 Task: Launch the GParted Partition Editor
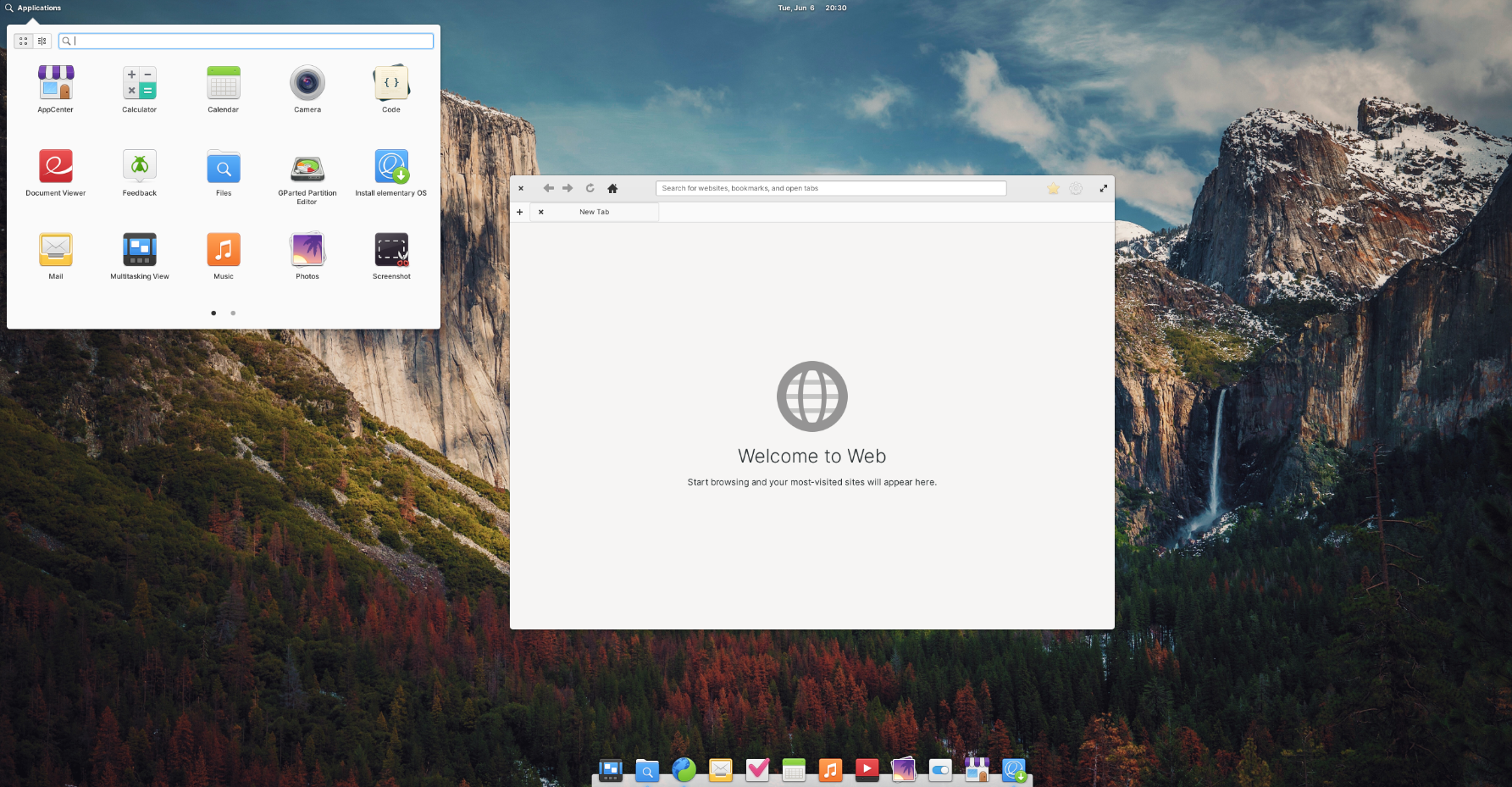(x=307, y=168)
